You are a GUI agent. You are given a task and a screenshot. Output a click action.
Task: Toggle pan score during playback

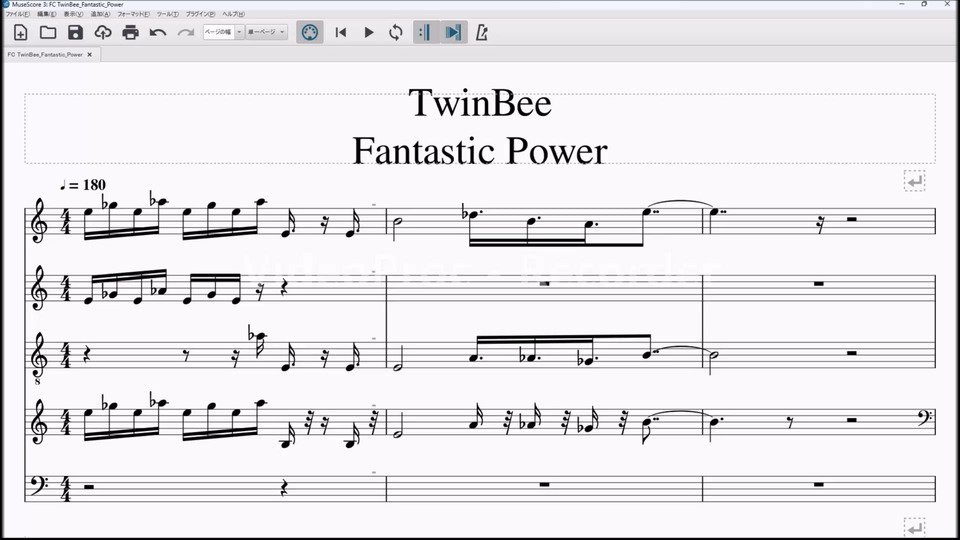coord(454,32)
